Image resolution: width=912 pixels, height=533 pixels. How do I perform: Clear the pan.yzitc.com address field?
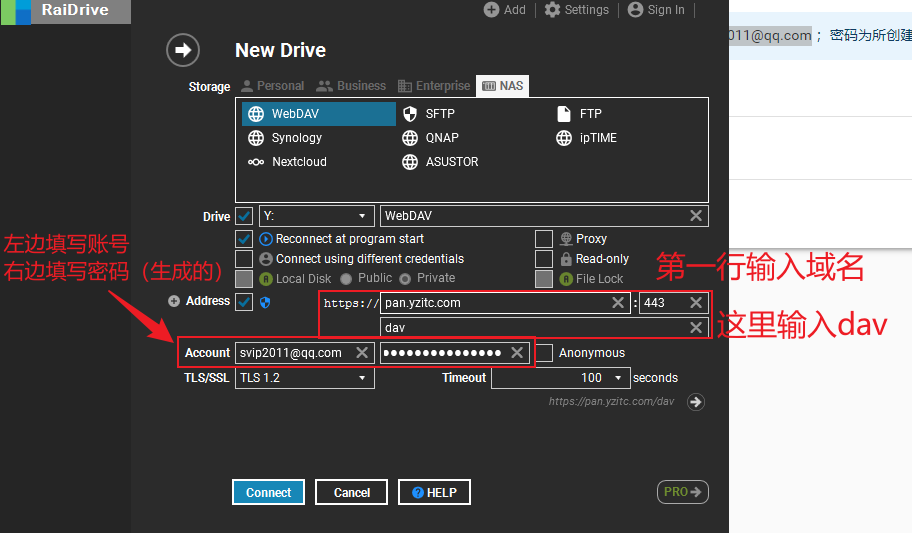(x=619, y=303)
